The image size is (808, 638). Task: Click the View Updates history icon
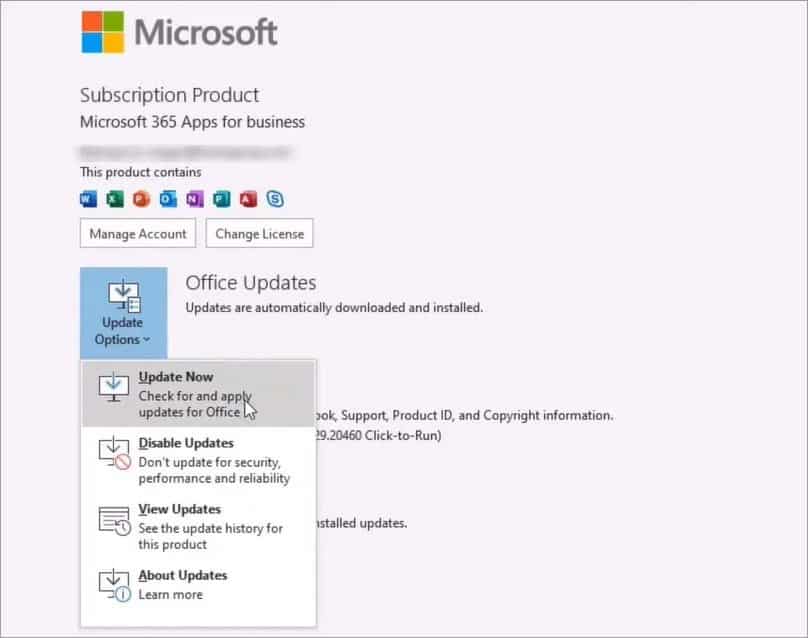click(114, 521)
